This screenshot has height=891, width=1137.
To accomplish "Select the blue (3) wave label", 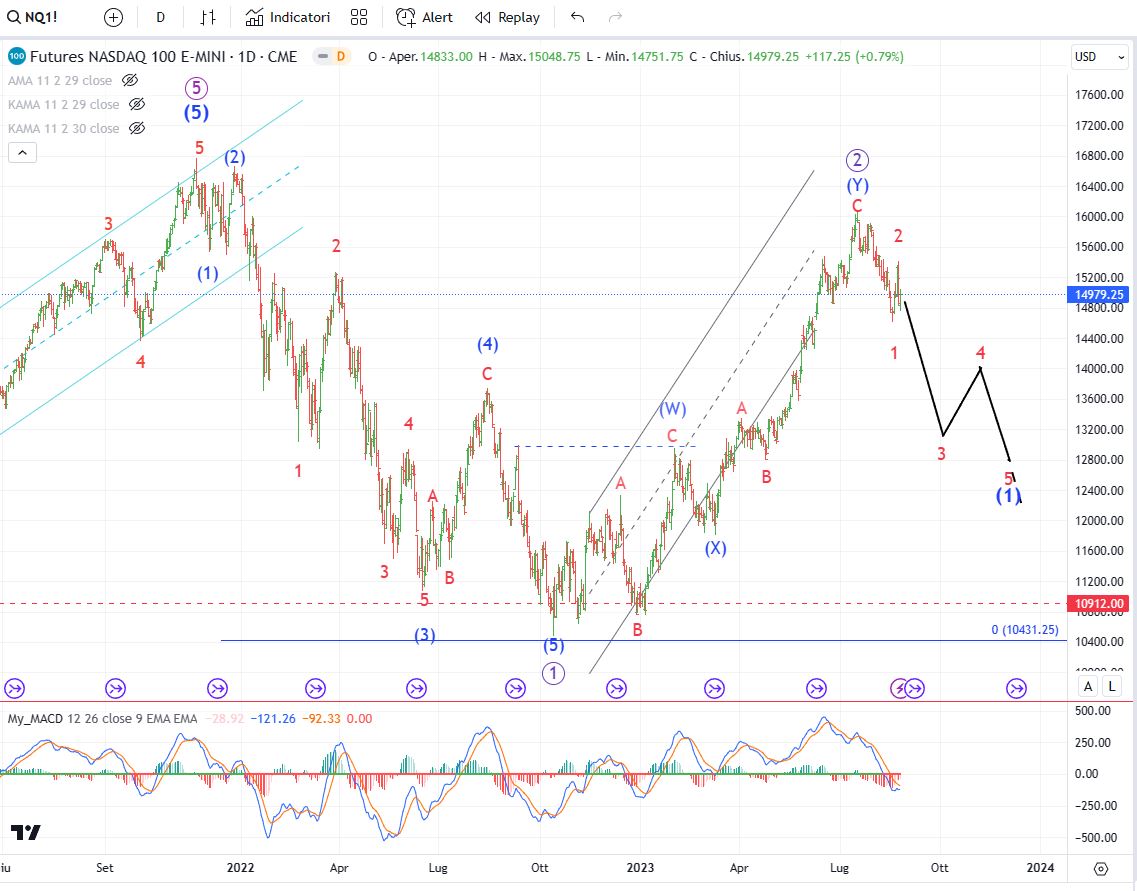I will point(425,636).
